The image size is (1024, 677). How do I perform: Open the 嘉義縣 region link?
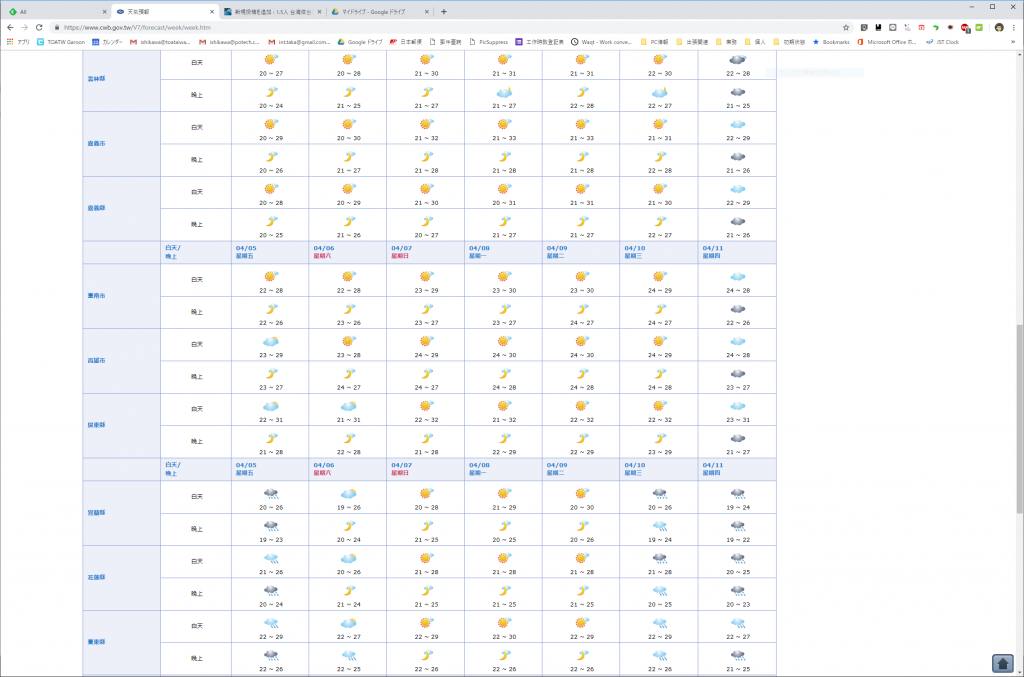(x=97, y=208)
